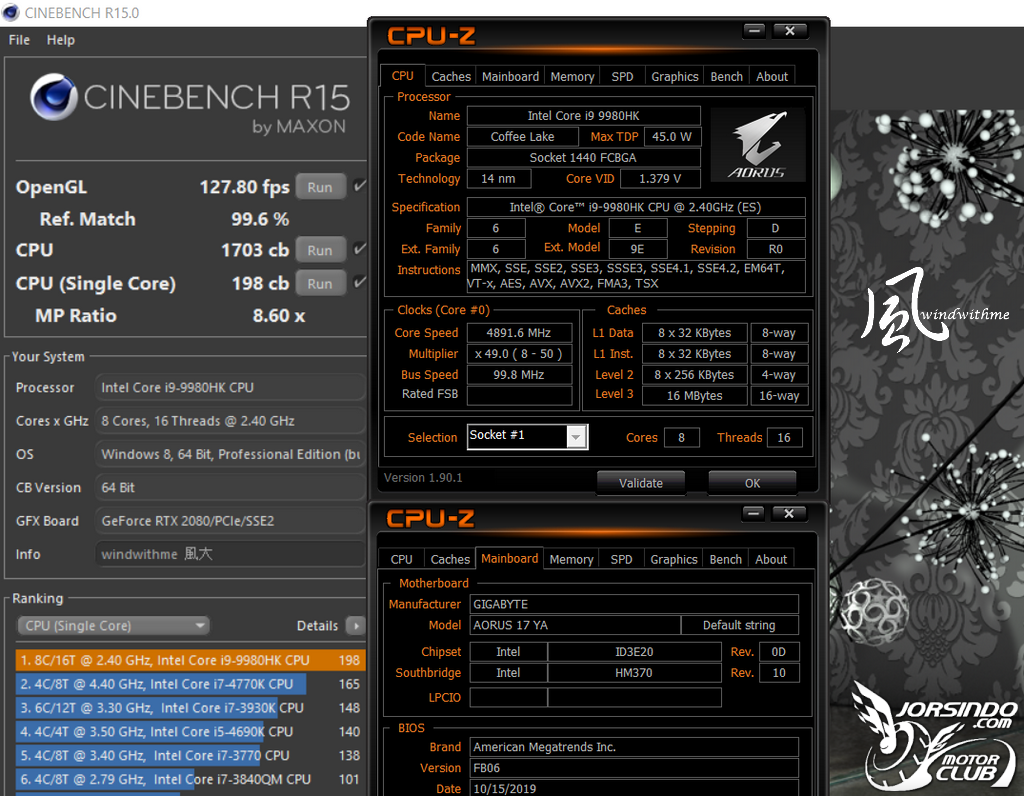Run the CPU (Single Core) benchmark
The width and height of the screenshot is (1024, 796).
pos(320,283)
